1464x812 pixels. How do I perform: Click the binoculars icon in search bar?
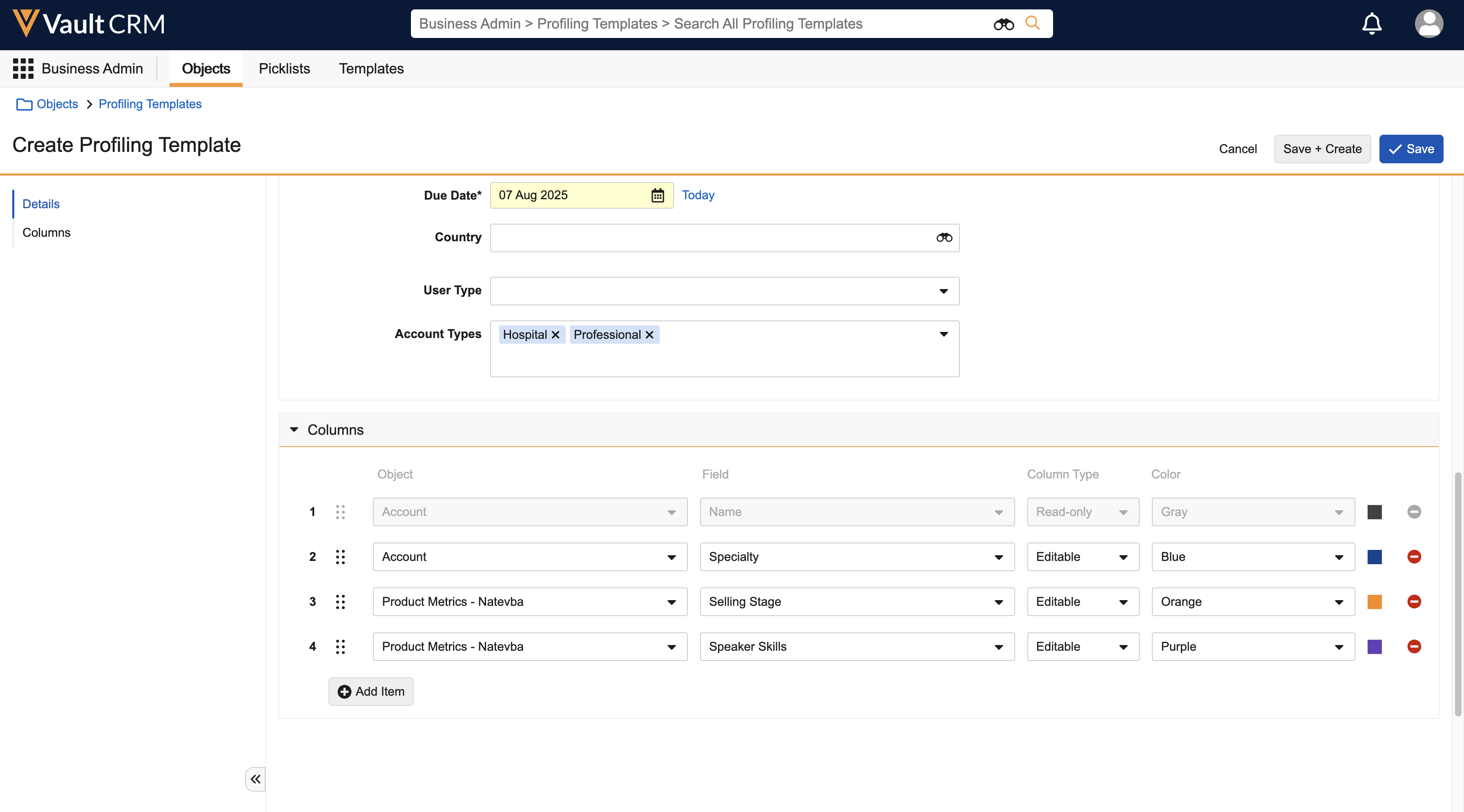[x=1003, y=24]
